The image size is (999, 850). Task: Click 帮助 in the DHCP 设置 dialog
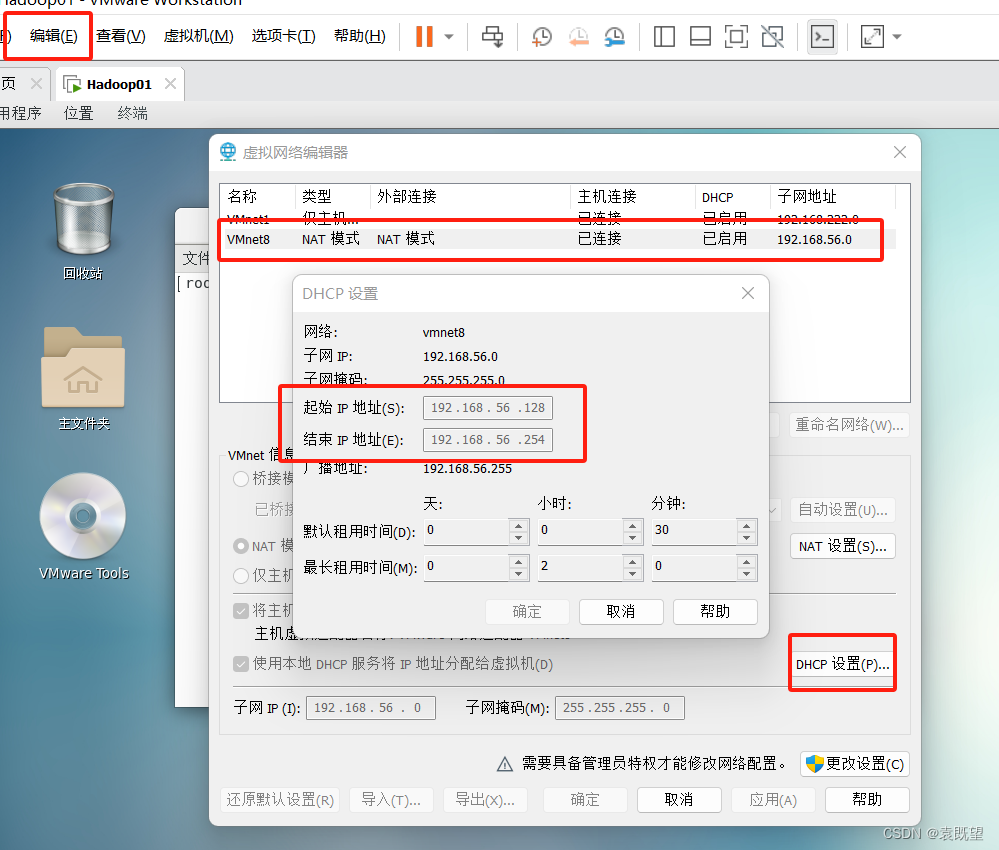(715, 612)
